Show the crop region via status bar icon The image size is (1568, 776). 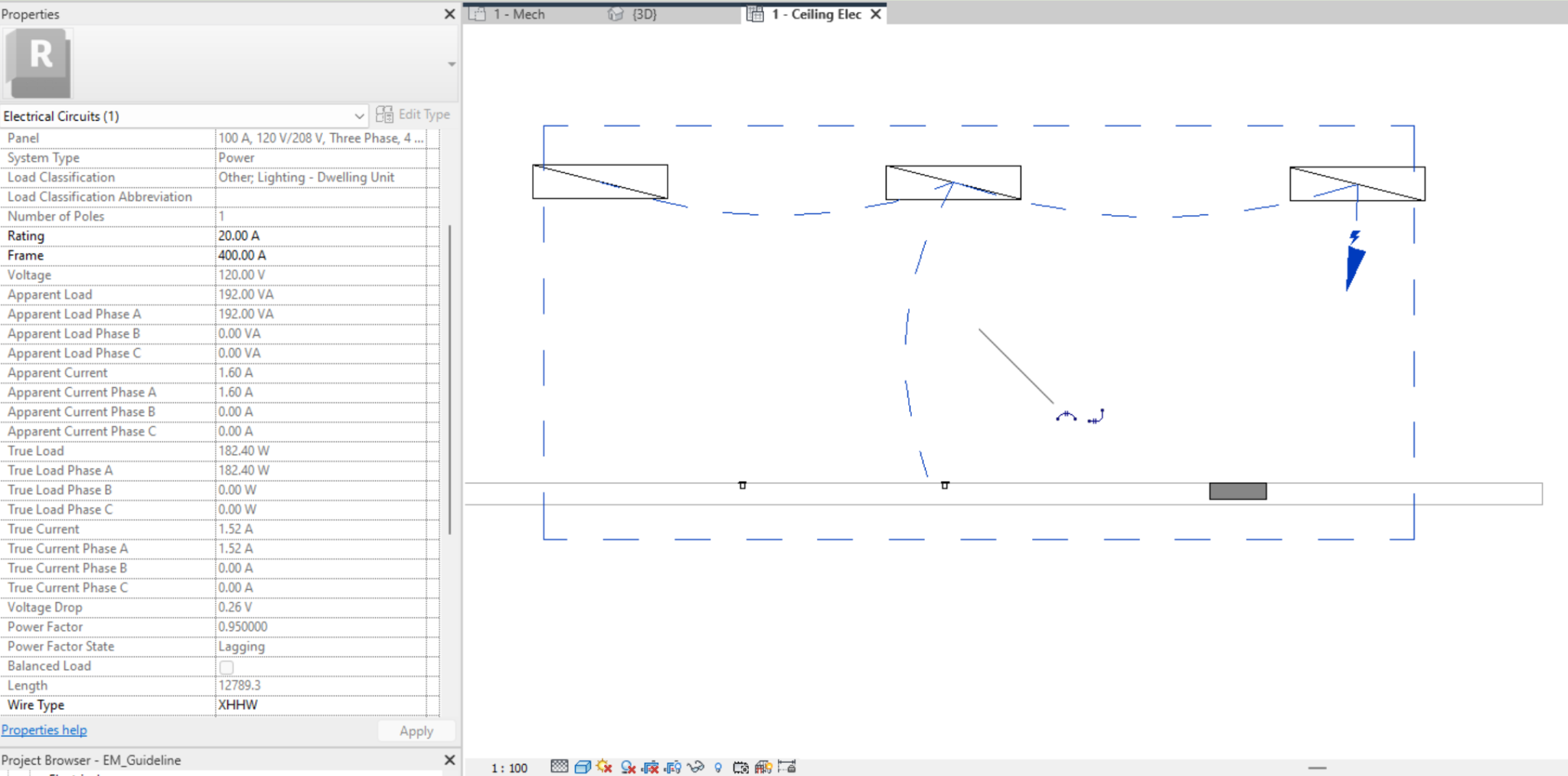pos(673,766)
